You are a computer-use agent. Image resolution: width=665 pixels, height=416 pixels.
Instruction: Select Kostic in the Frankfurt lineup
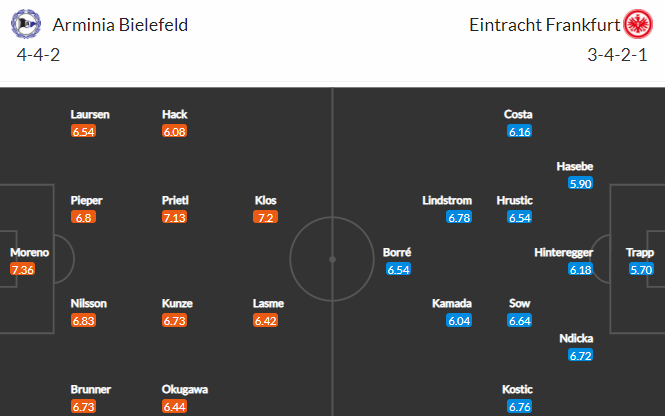coord(519,389)
